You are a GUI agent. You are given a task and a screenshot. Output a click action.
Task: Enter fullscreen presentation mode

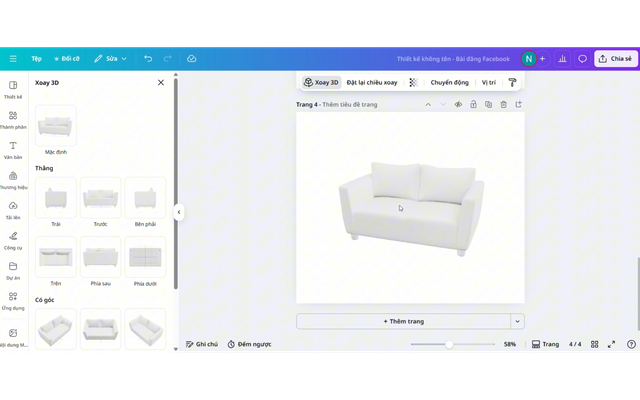coord(611,344)
